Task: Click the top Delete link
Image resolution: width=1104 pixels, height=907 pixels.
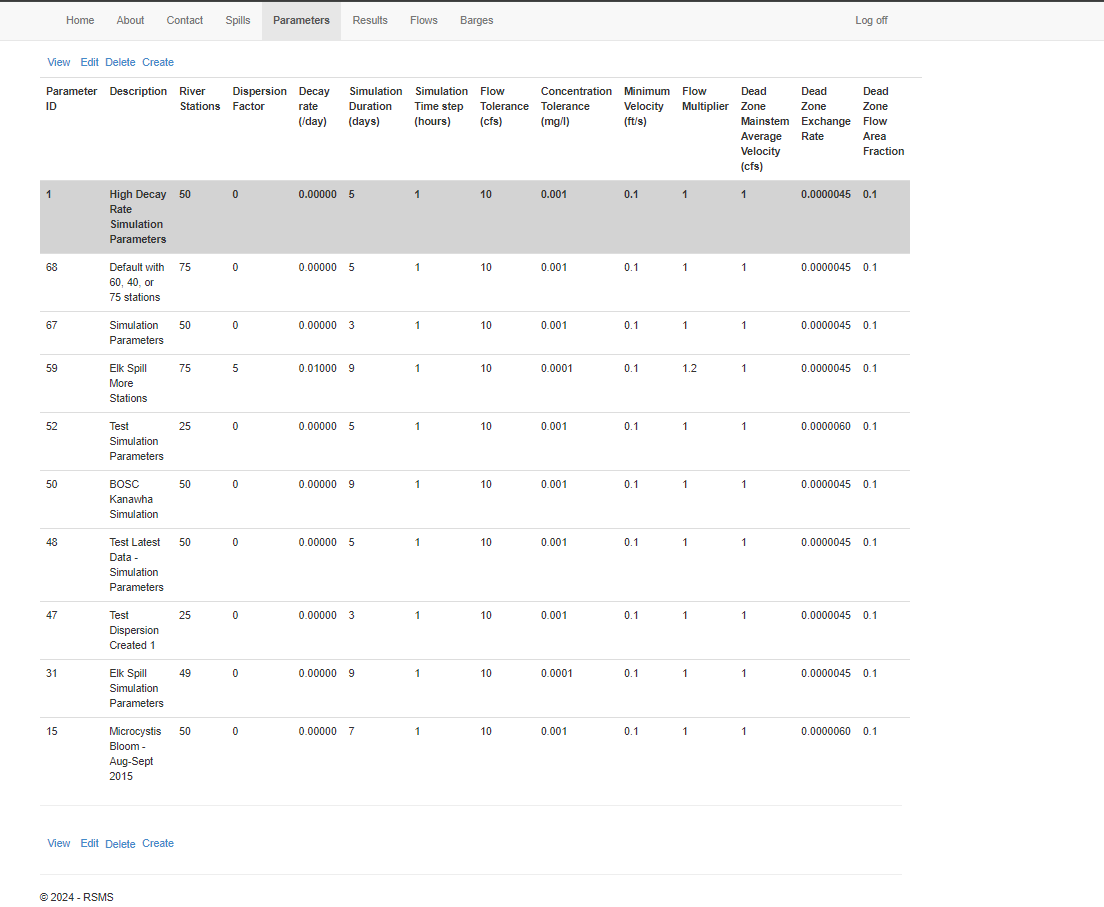Action: coord(120,62)
